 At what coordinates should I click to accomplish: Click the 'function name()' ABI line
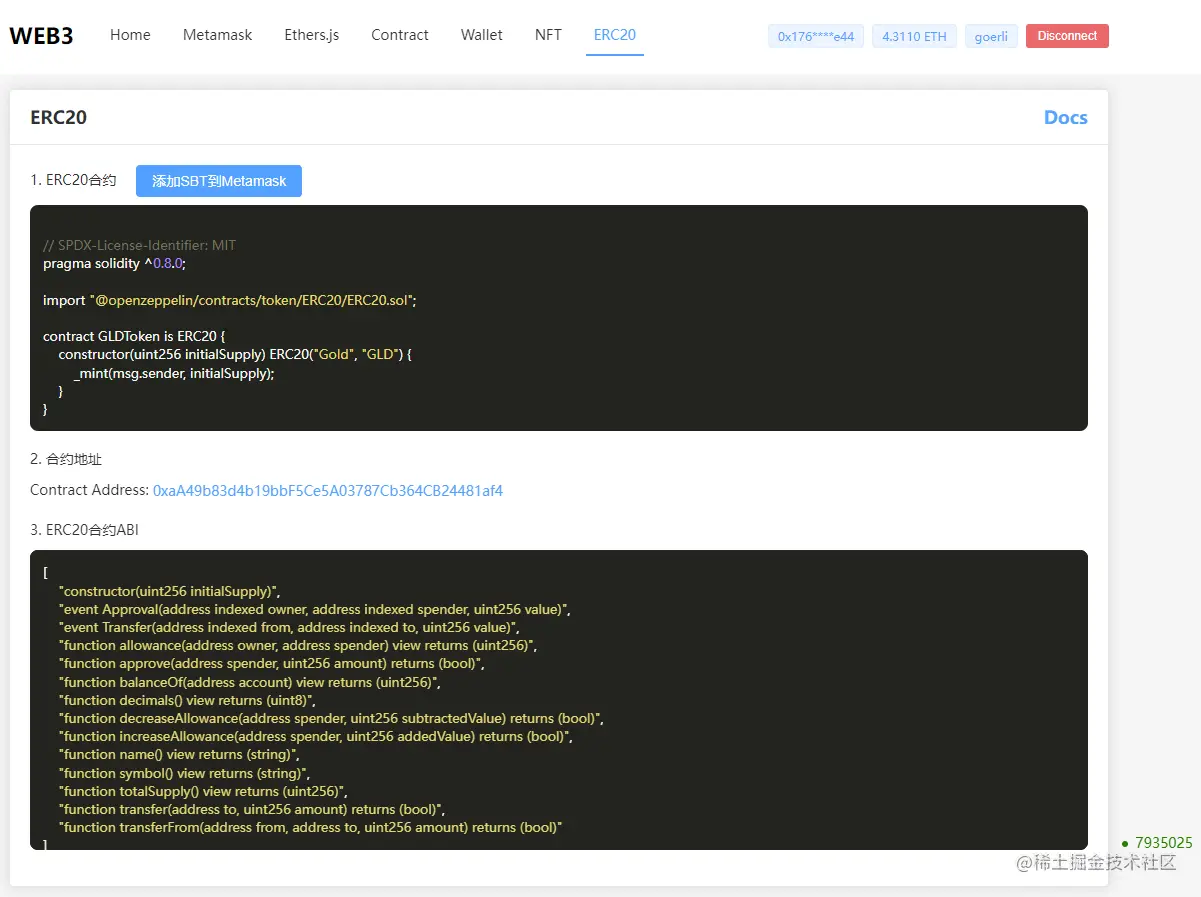(179, 754)
